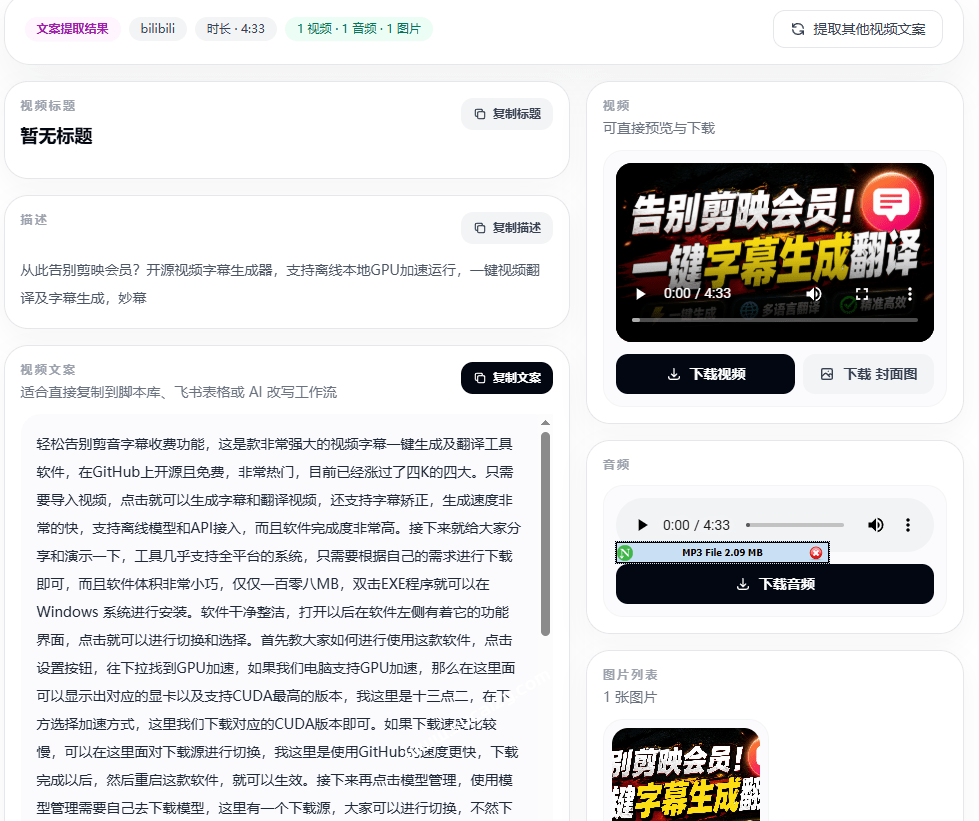Image resolution: width=979 pixels, height=821 pixels.
Task: Click the 可直接预览与下载 subtitle
Action: coord(659,129)
